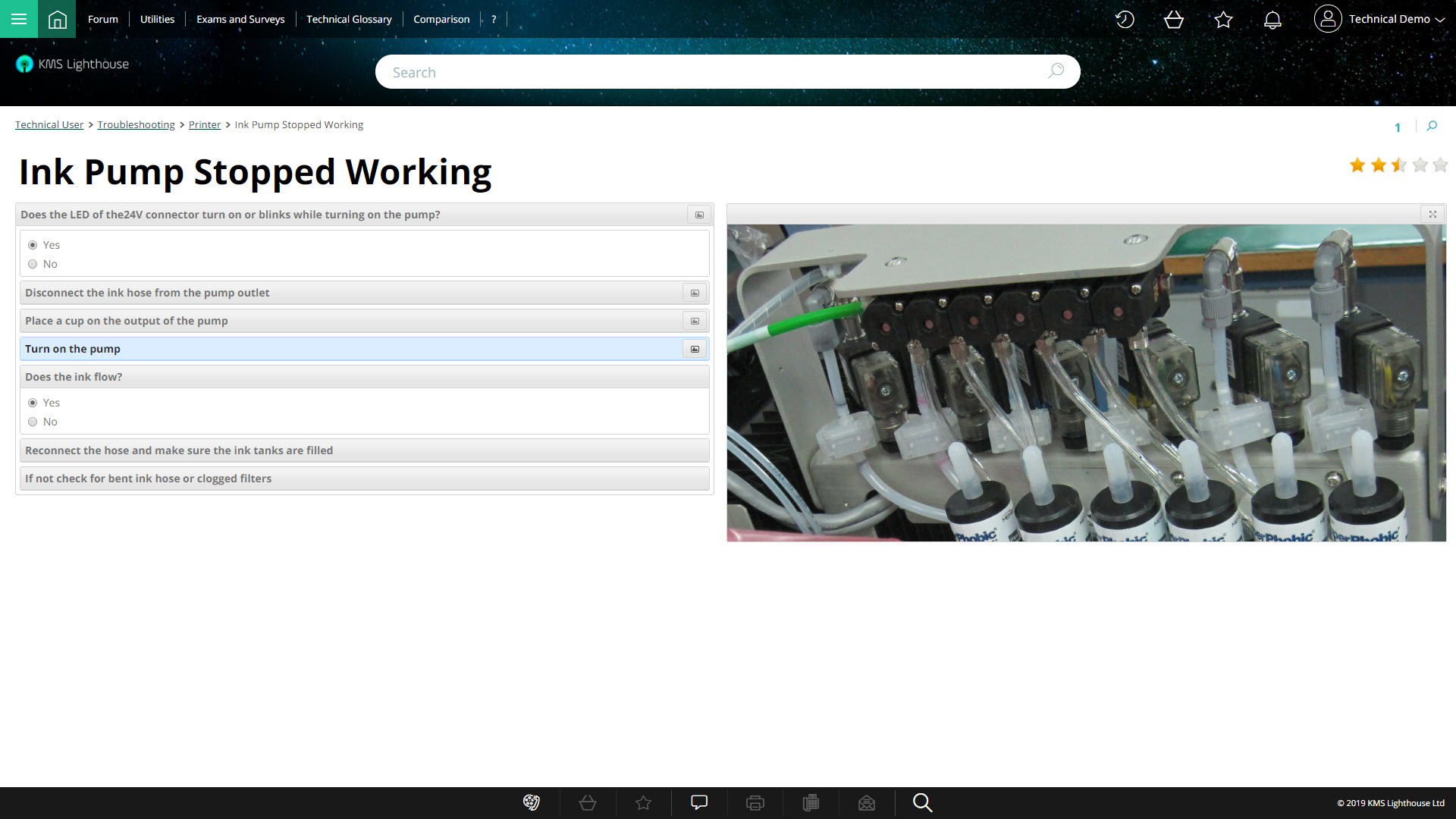Click the email envelope icon in footer
Screen dimensions: 1456x819
tap(866, 802)
